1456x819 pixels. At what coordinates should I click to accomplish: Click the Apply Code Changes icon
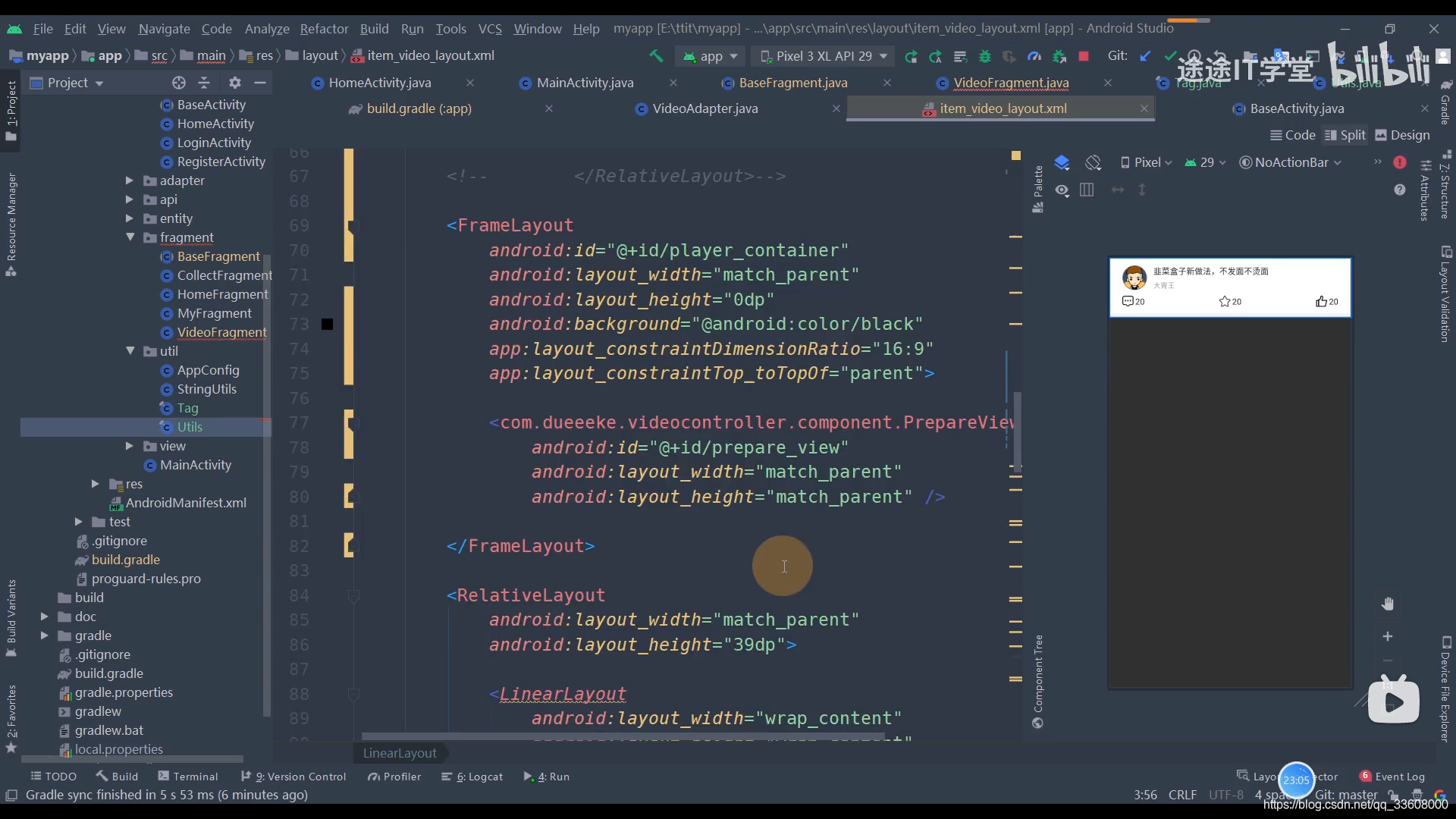(x=960, y=56)
